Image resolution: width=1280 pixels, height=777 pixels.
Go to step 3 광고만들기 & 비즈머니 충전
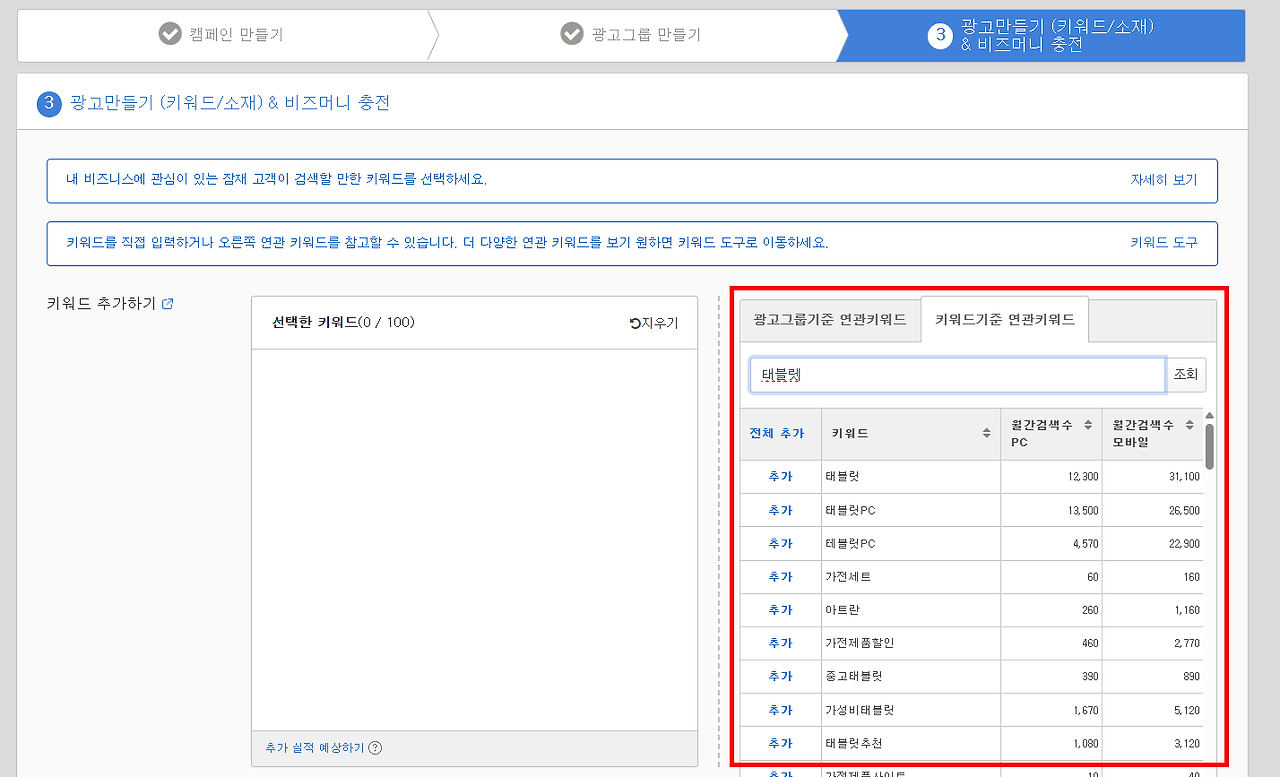(1040, 36)
